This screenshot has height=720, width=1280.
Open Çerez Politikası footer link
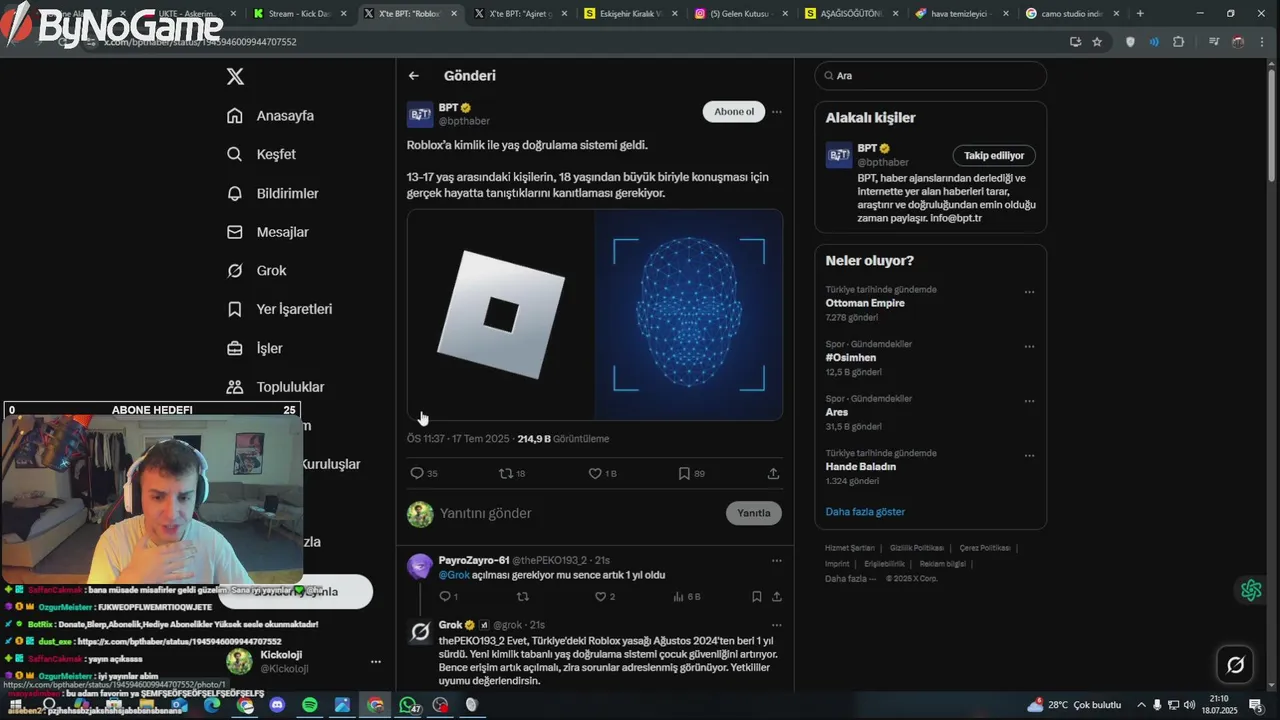(x=985, y=548)
